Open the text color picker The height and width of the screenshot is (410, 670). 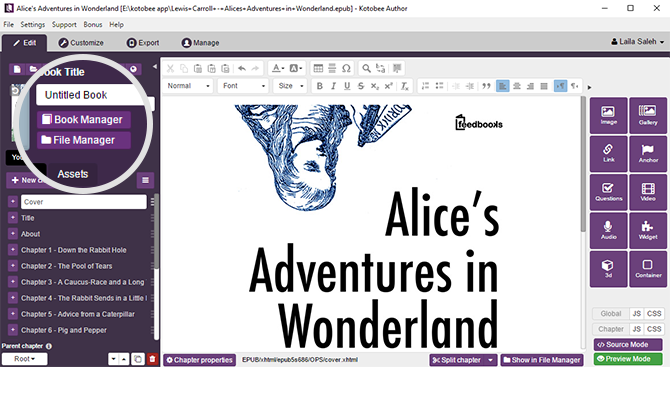pos(275,68)
